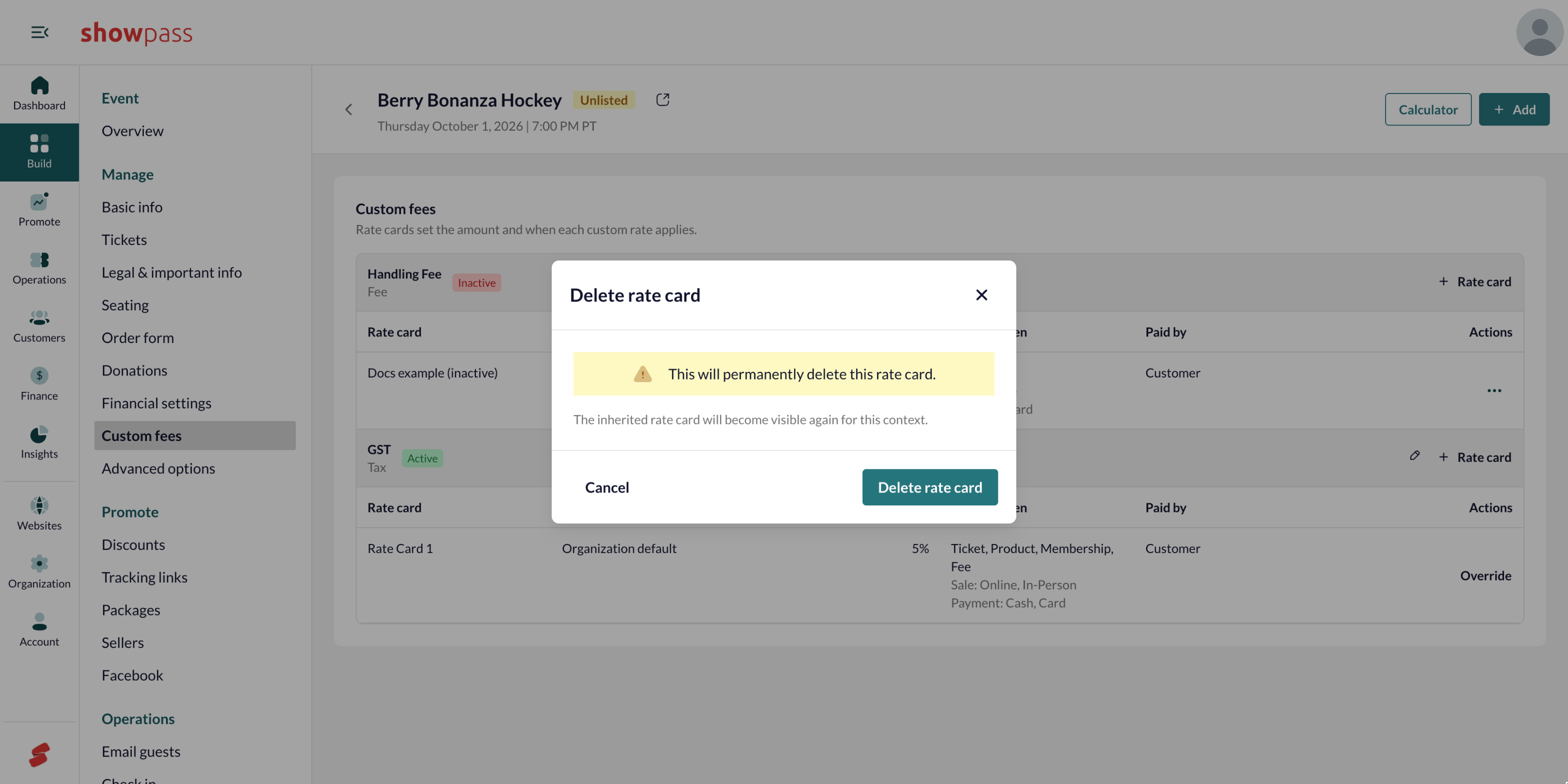Cancel the delete rate card dialog
This screenshot has height=784, width=1568.
pyautogui.click(x=607, y=487)
